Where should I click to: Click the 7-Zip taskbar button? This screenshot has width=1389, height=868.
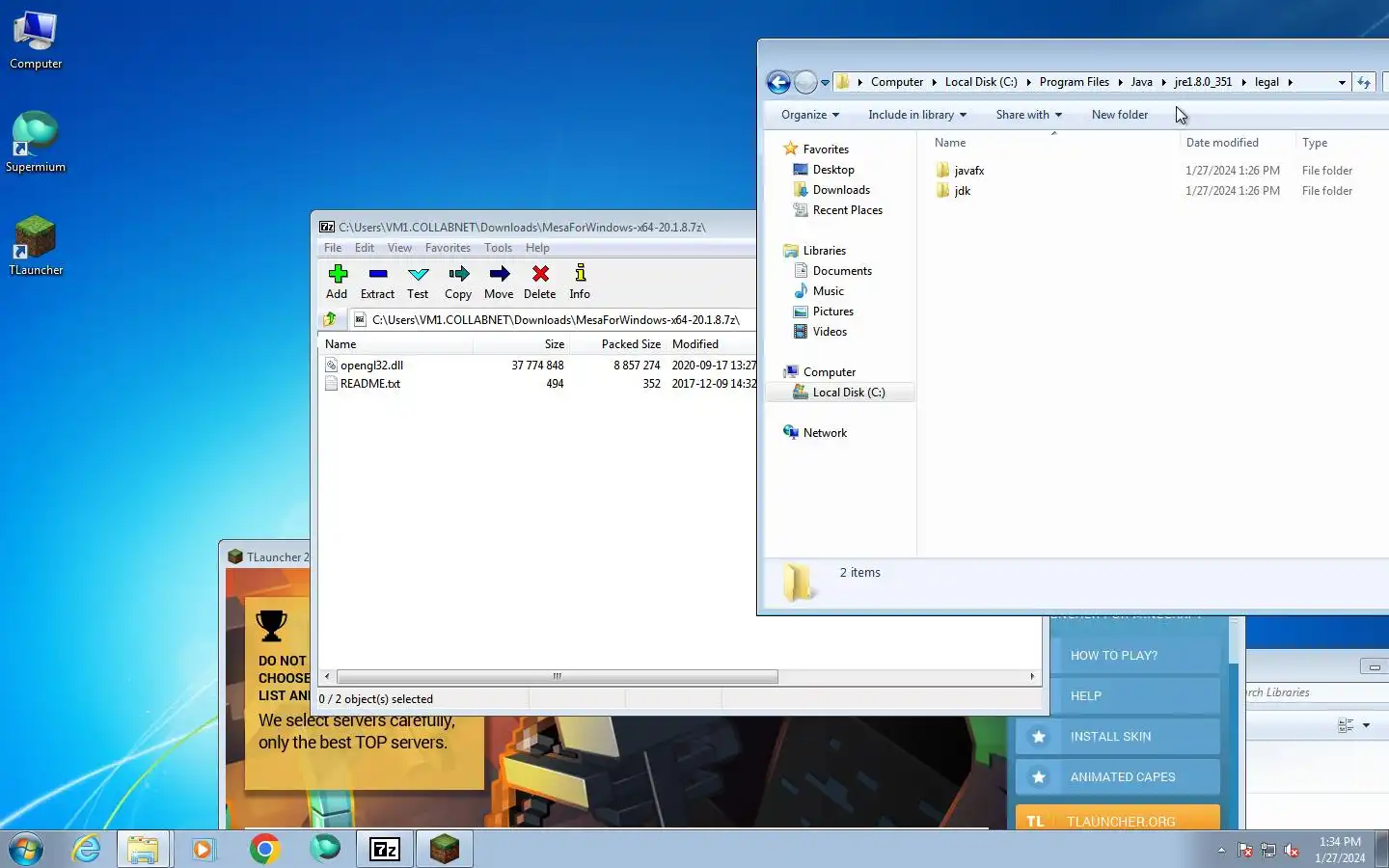[385, 849]
